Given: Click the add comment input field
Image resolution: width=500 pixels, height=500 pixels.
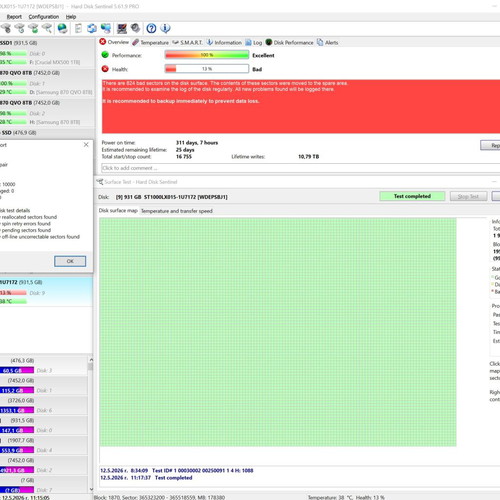Looking at the screenshot, I should pyautogui.click(x=300, y=168).
